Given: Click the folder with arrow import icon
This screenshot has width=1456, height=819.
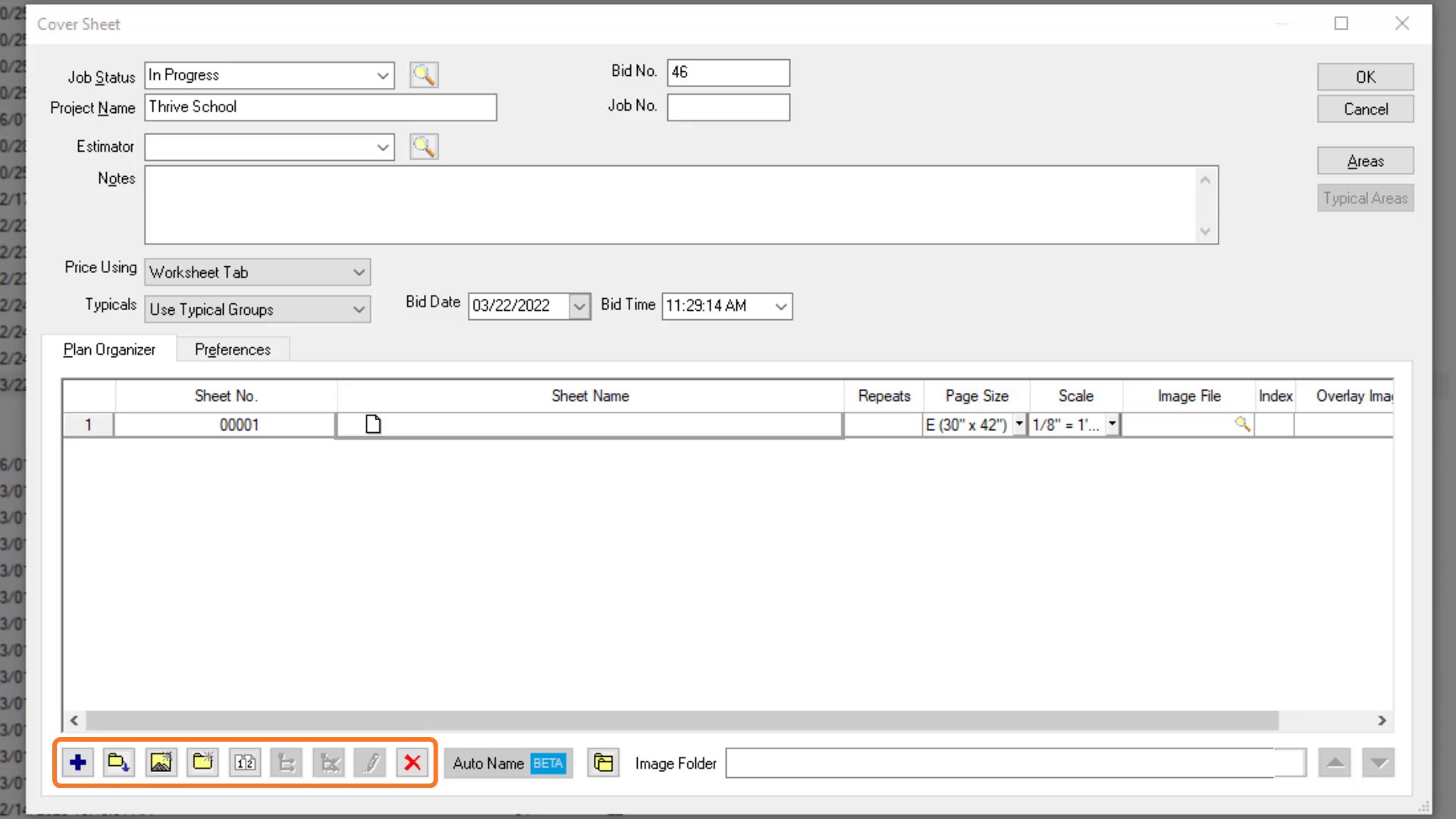Looking at the screenshot, I should click(x=118, y=762).
